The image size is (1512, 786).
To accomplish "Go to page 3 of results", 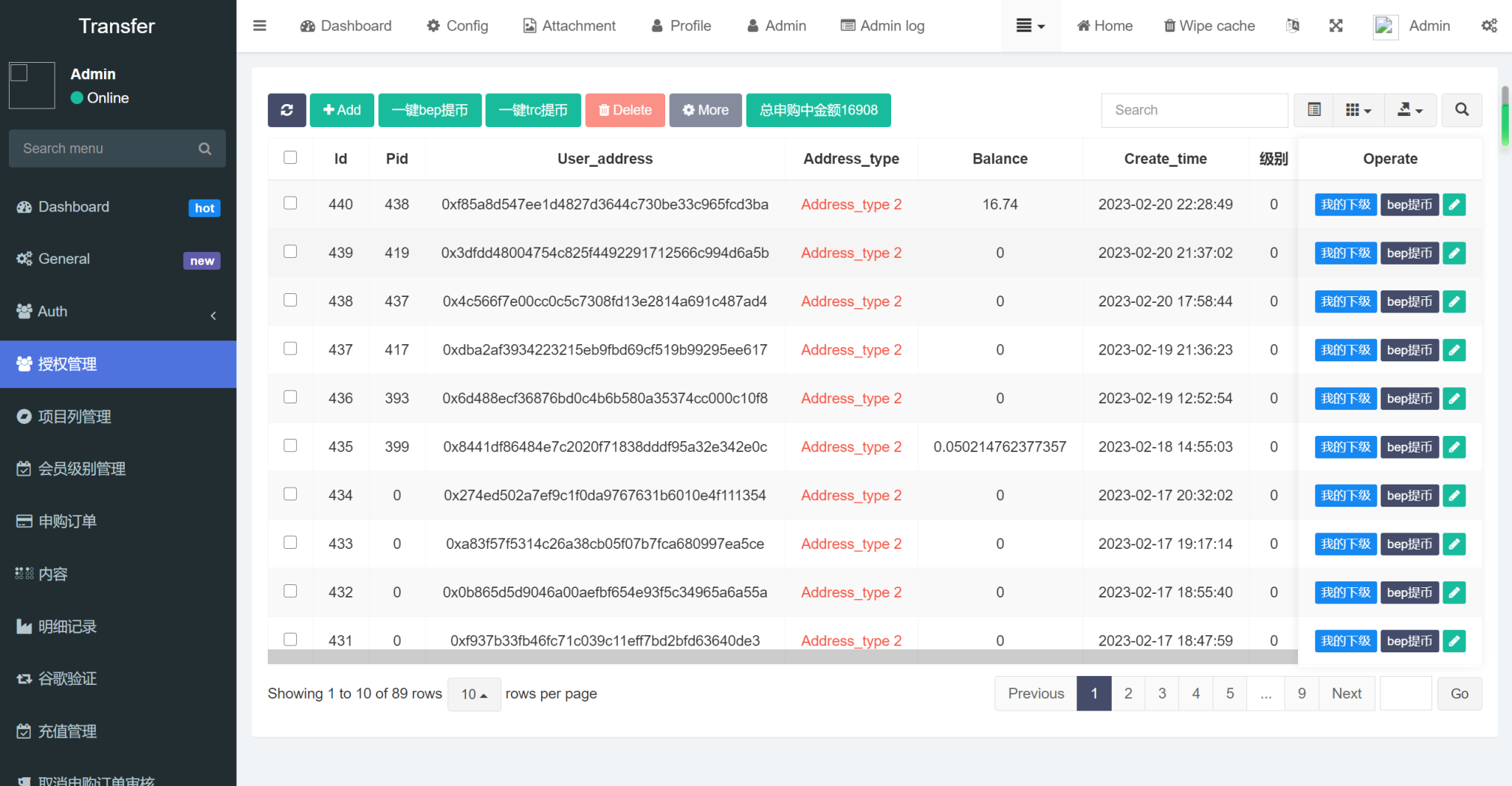I will pos(1162,694).
